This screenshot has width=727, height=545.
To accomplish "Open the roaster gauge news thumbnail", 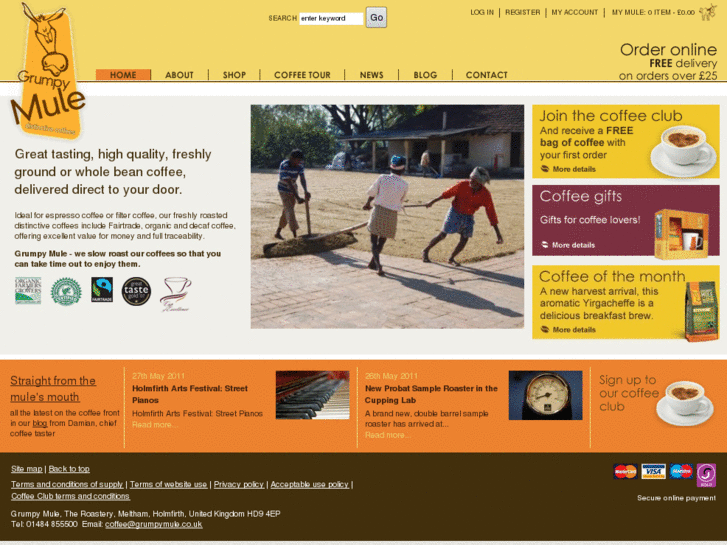I will [545, 395].
